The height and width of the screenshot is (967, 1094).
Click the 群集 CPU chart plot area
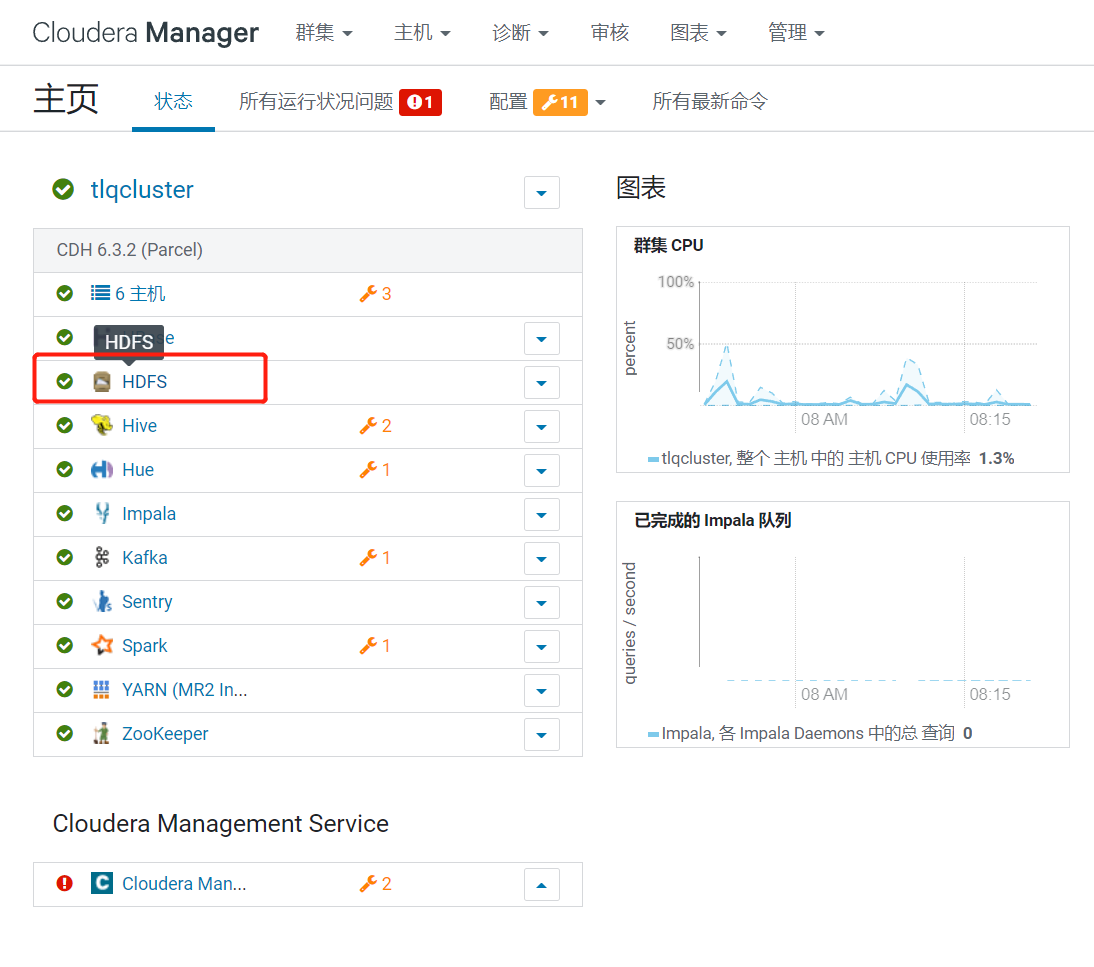(868, 343)
